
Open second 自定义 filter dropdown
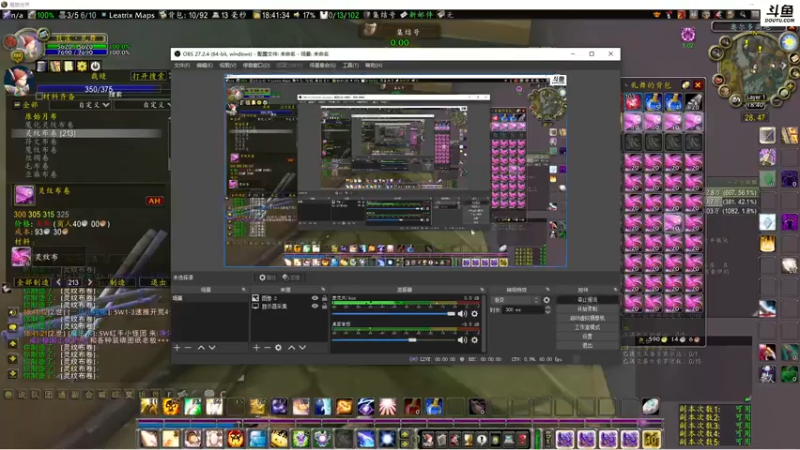(143, 105)
